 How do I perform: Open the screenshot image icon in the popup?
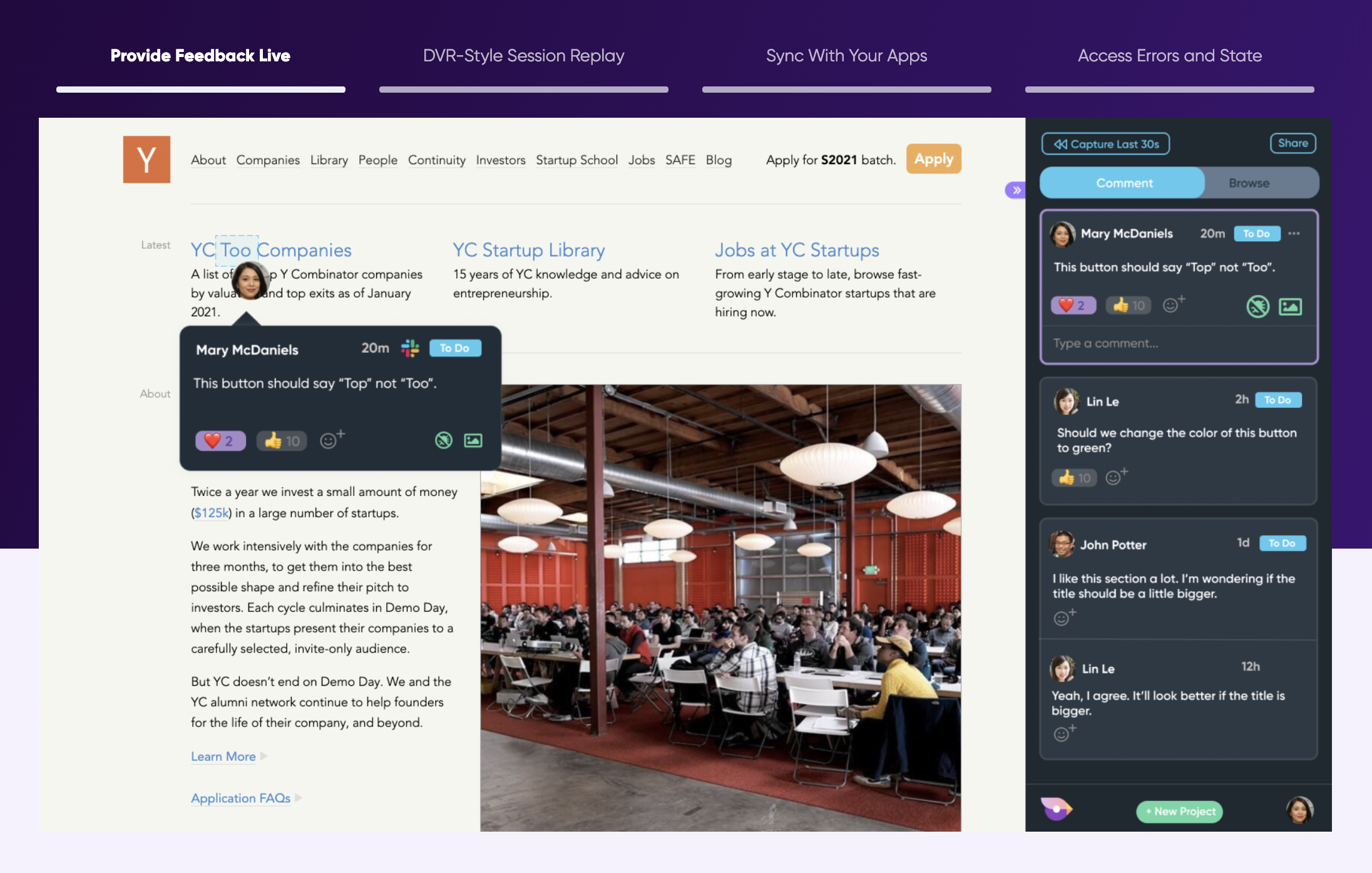473,441
